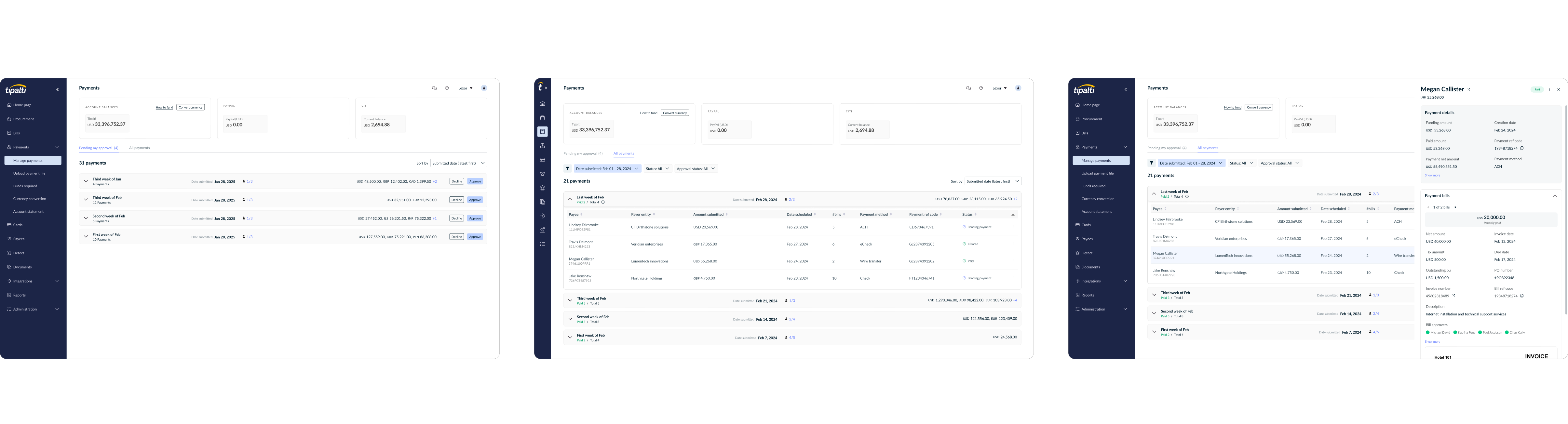1568x424 pixels.
Task: Switch to All payments tab above the 31 payments list
Action: (139, 148)
